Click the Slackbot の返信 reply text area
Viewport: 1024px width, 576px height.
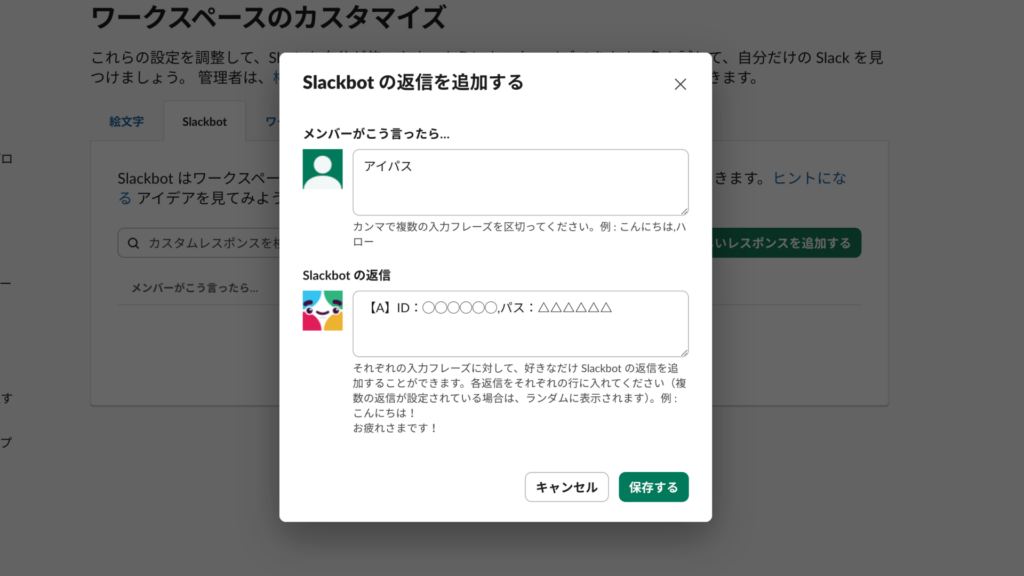(520, 322)
